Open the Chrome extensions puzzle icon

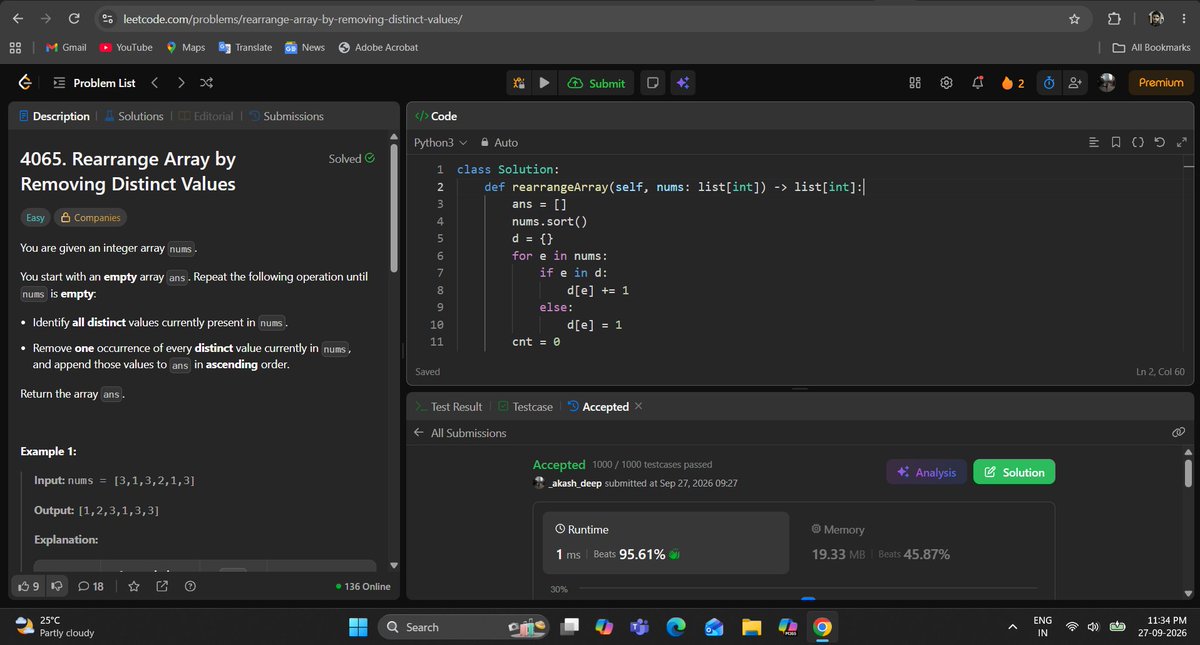click(x=1114, y=19)
